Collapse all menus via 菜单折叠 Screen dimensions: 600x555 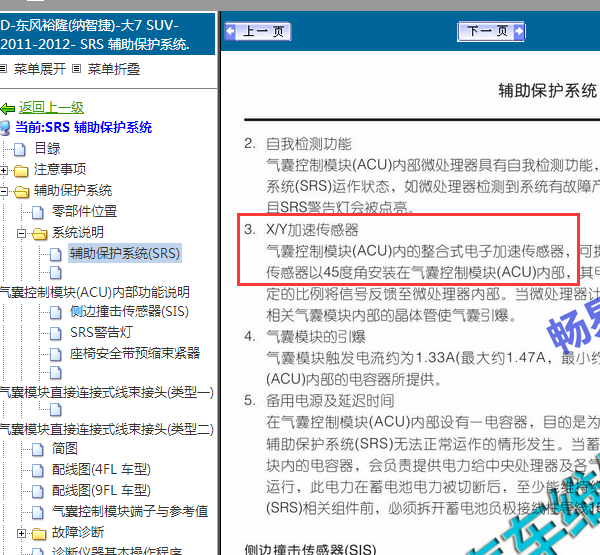(x=114, y=69)
